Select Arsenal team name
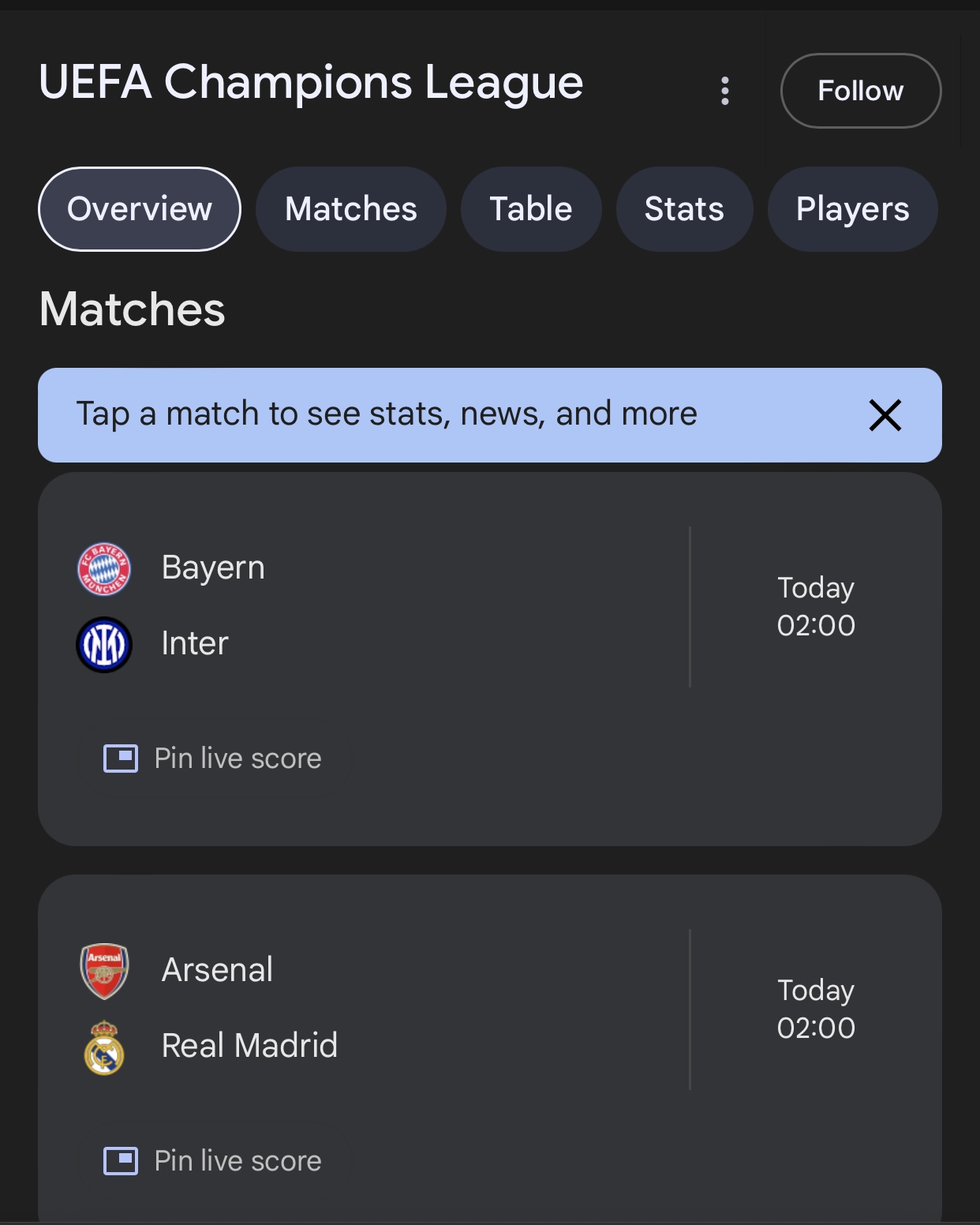This screenshot has height=1225, width=980. coord(217,970)
